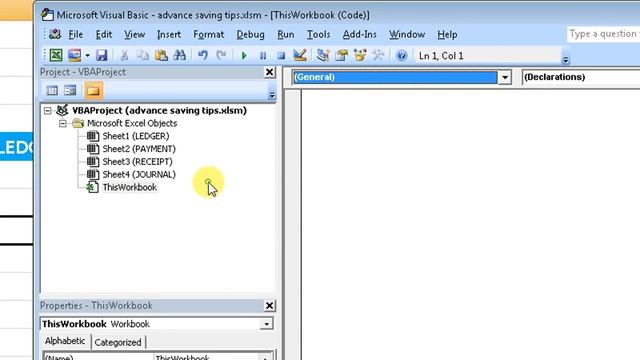Save workbook with floppy disk icon
This screenshot has width=640, height=360.
[101, 55]
